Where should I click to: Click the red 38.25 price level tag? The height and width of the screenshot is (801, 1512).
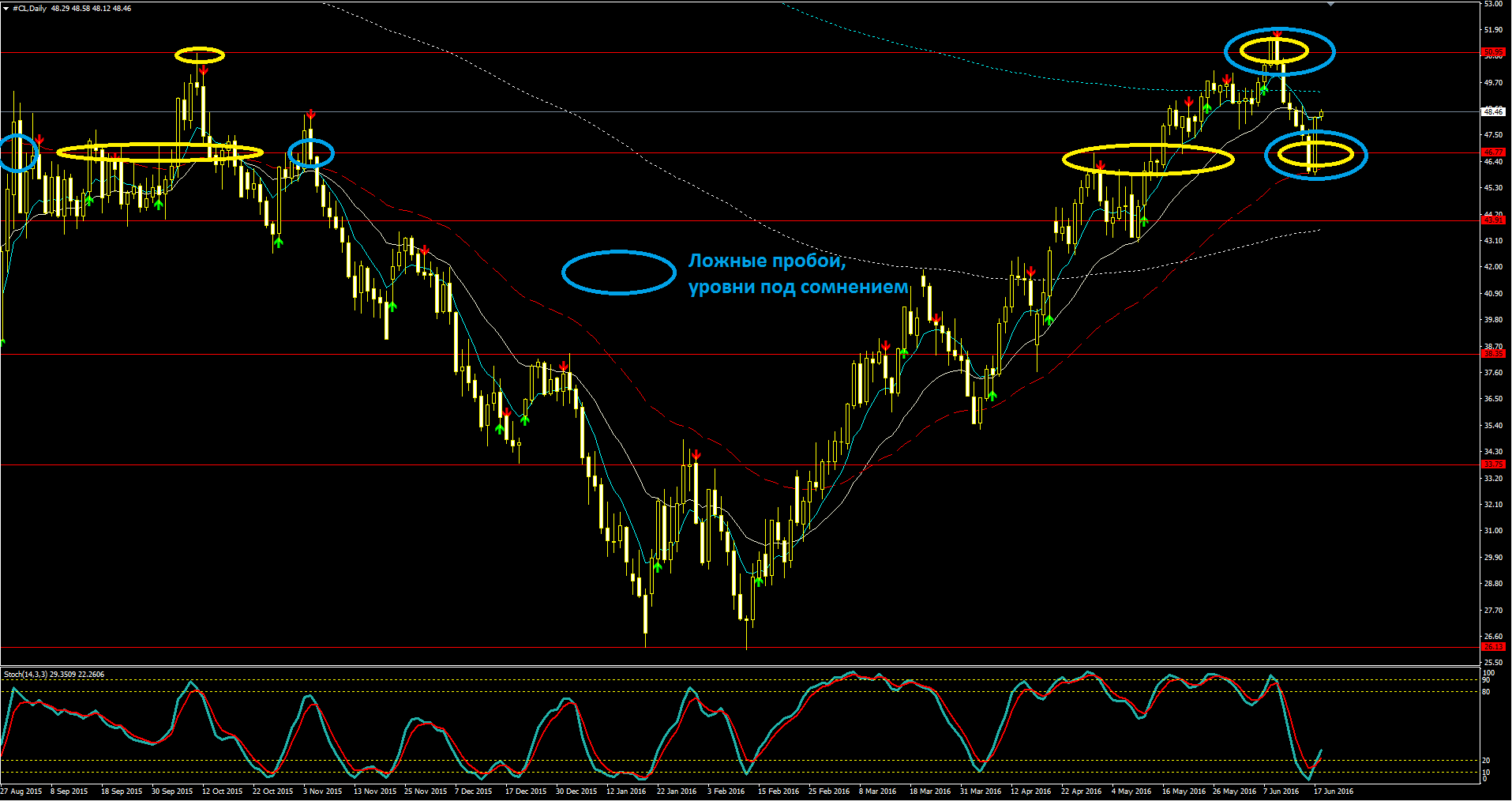[x=1493, y=354]
